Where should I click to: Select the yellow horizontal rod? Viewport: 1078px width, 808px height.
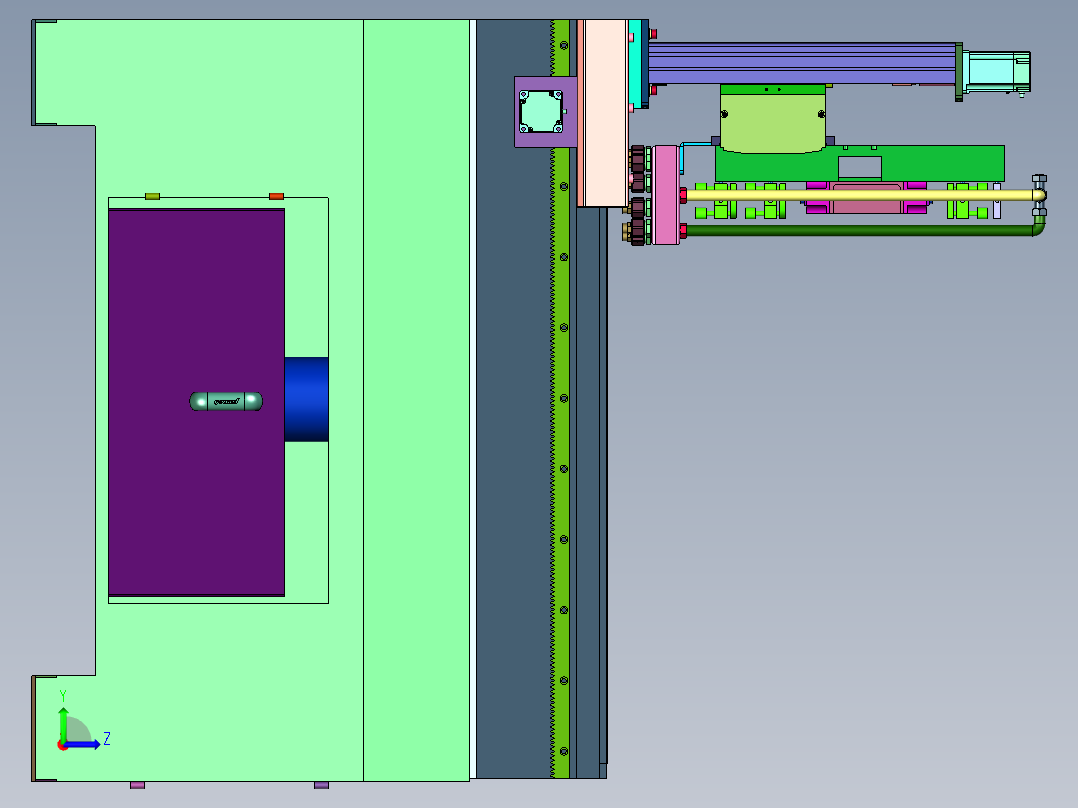[865, 195]
